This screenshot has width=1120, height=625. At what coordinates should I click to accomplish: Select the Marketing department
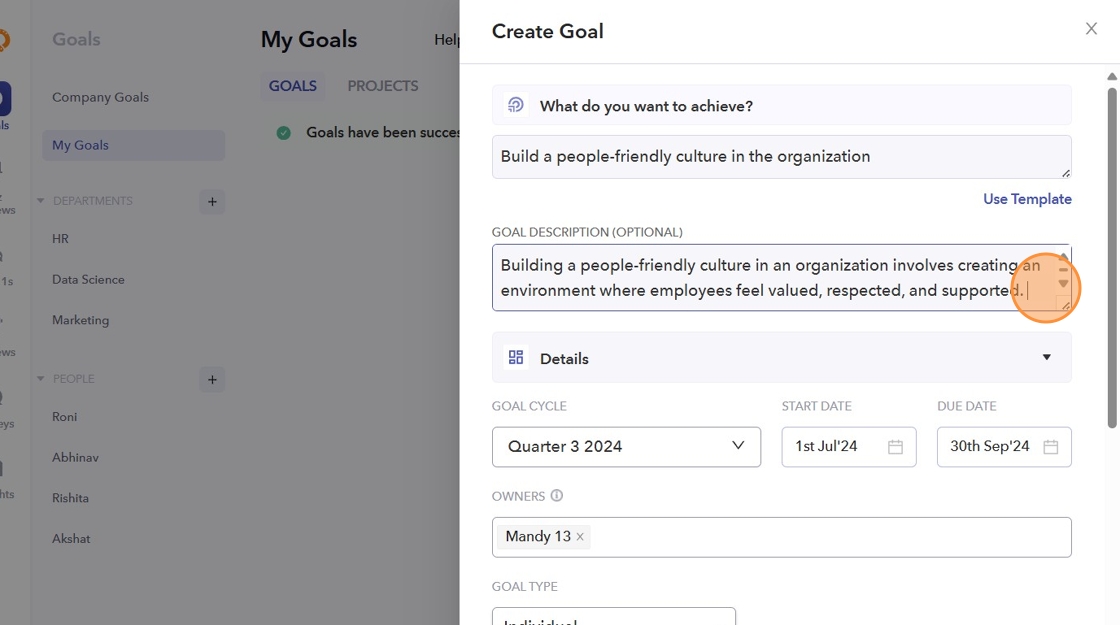[x=80, y=320]
